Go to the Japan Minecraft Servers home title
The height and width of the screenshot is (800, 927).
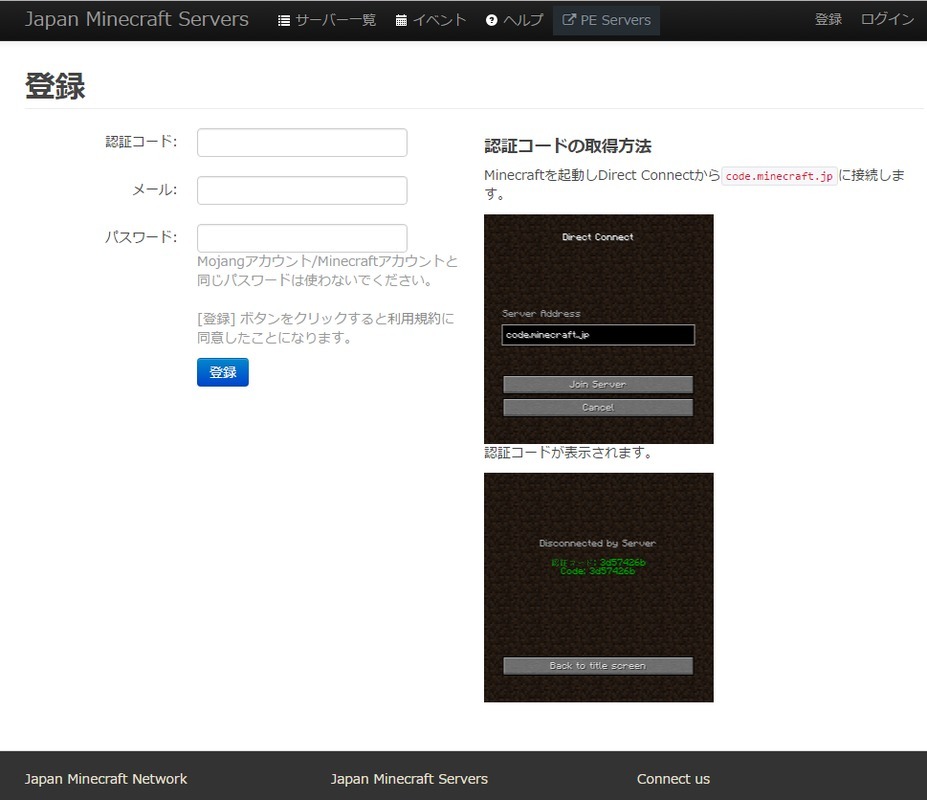136,20
